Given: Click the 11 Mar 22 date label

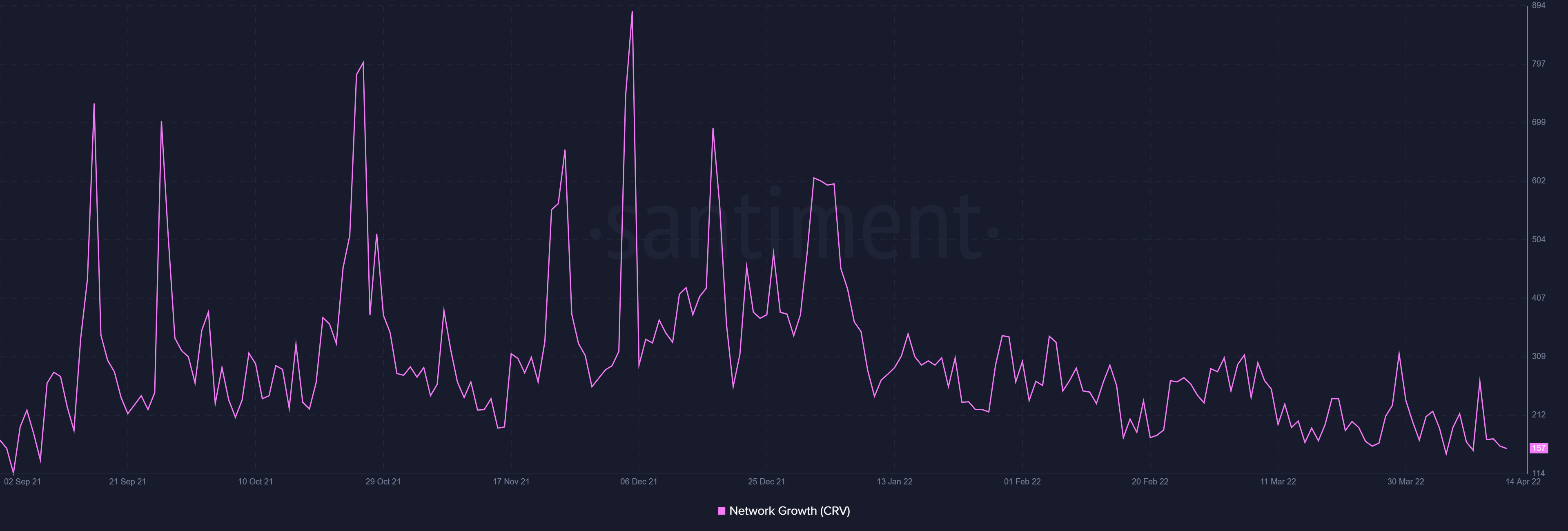Looking at the screenshot, I should [x=1278, y=482].
